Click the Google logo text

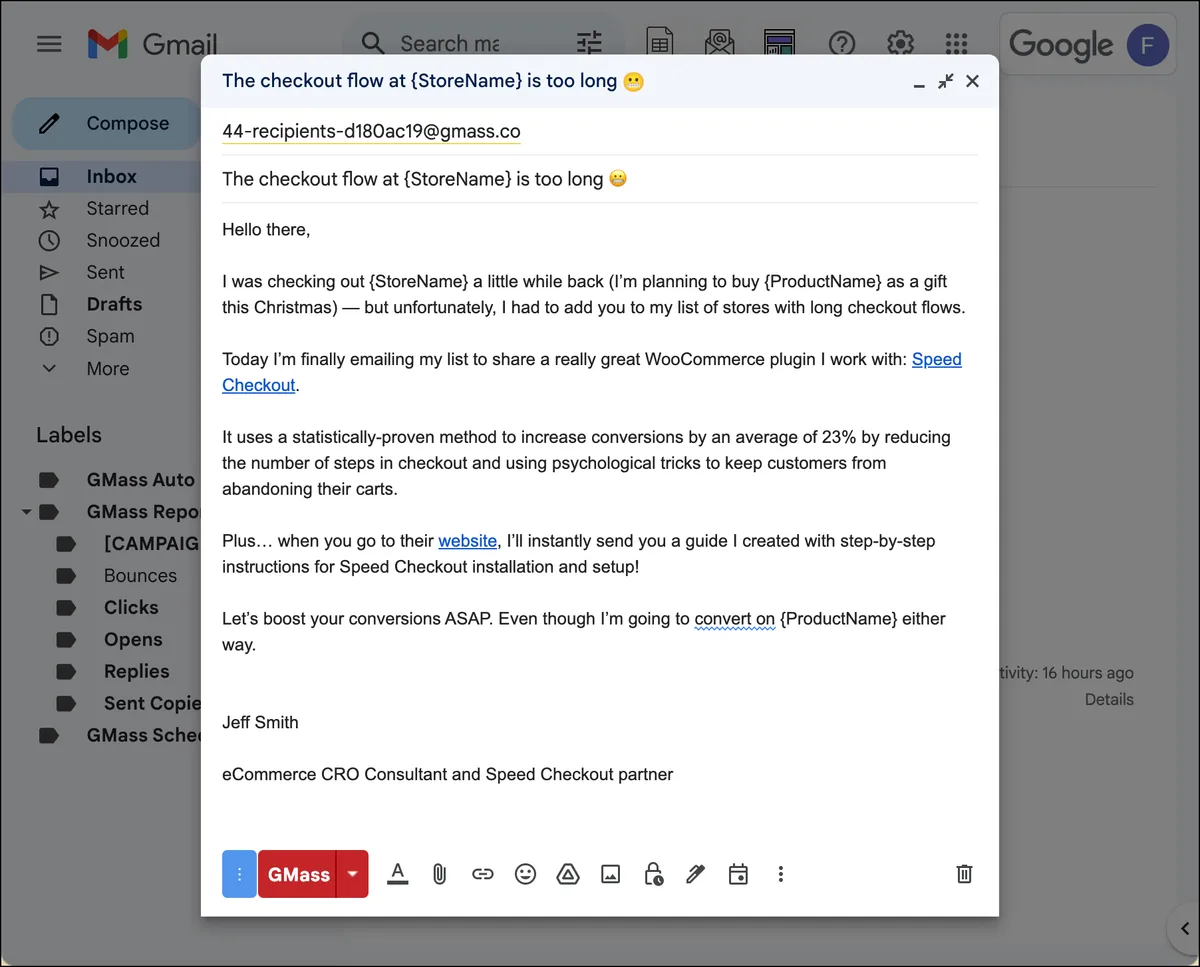coord(1061,45)
